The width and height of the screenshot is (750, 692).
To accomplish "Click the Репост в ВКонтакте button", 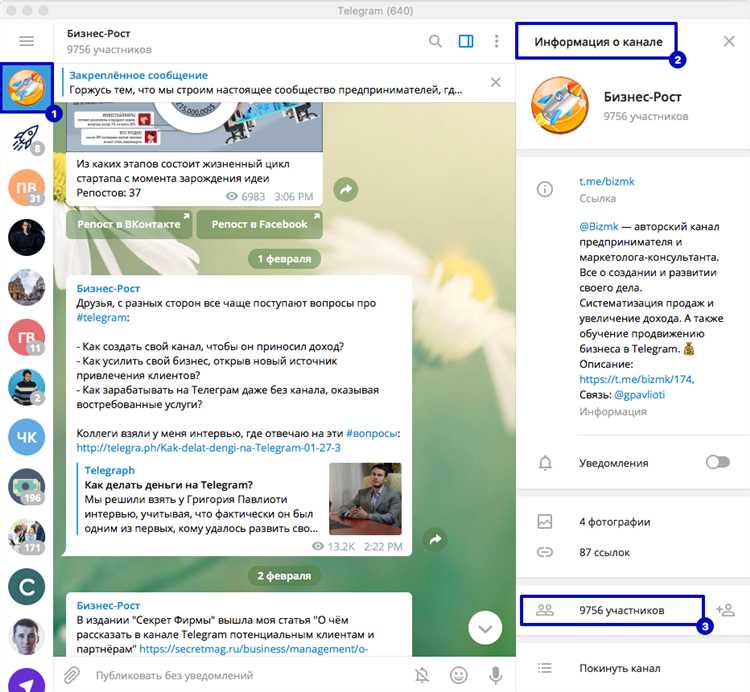I will tap(129, 224).
